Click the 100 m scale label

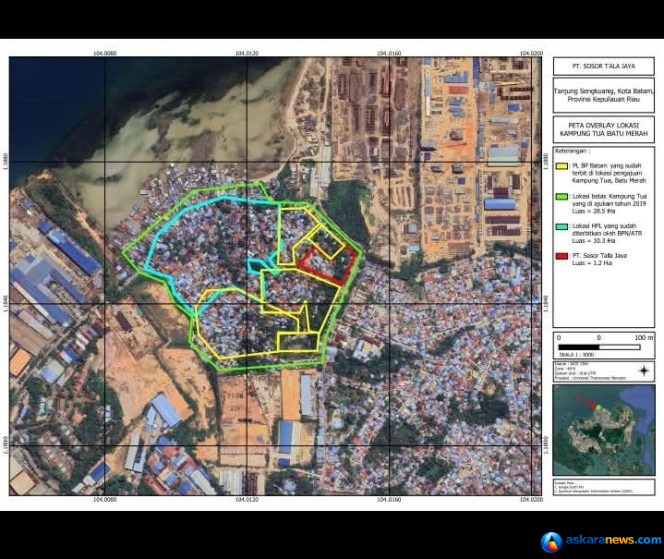click(x=644, y=338)
